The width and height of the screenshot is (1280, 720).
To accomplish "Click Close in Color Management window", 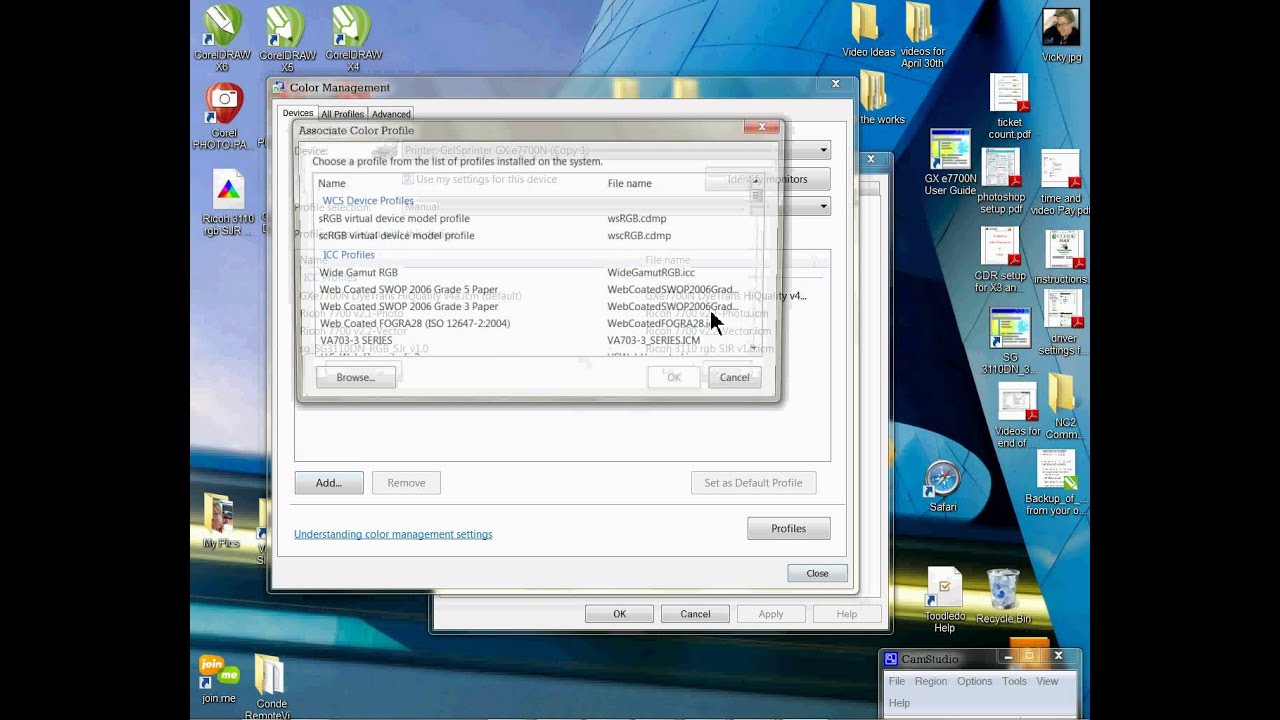I will (817, 573).
